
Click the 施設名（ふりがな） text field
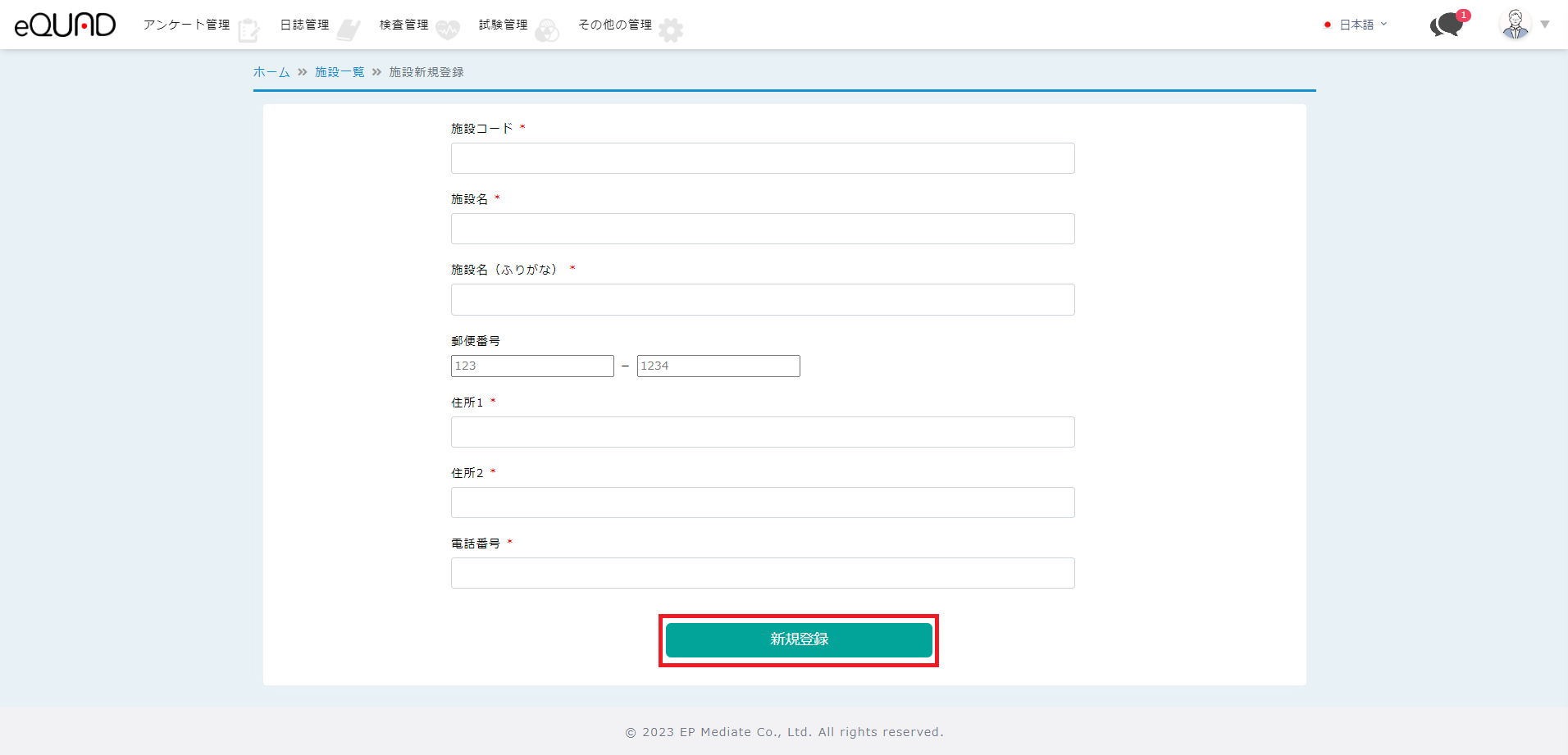(762, 299)
